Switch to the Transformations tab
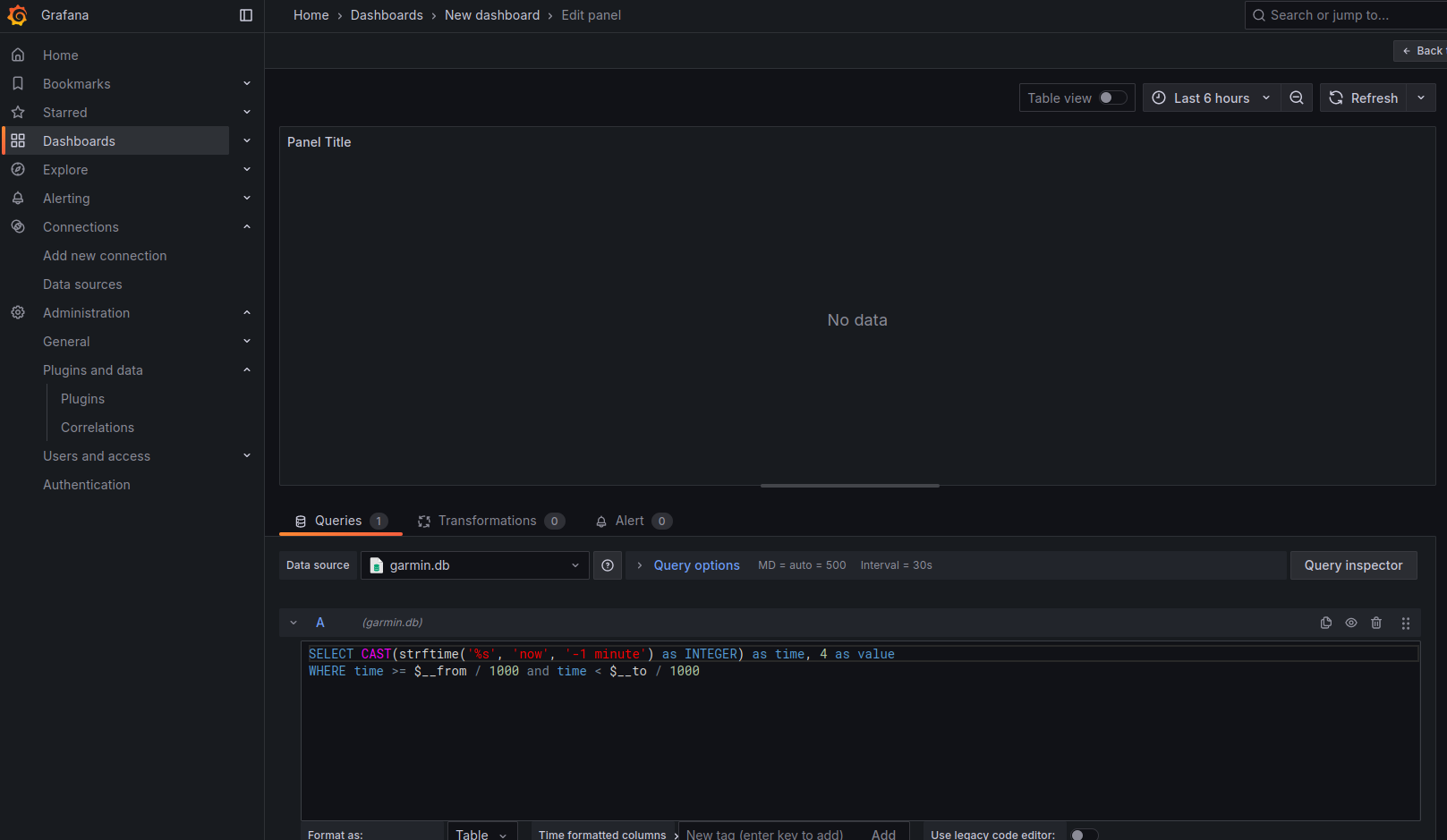1447x840 pixels. click(x=491, y=521)
